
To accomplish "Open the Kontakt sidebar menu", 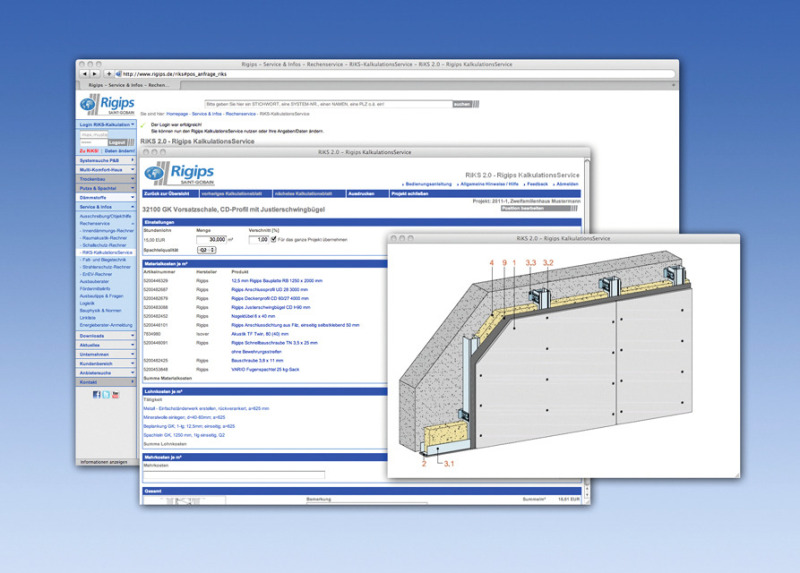I will (106, 382).
